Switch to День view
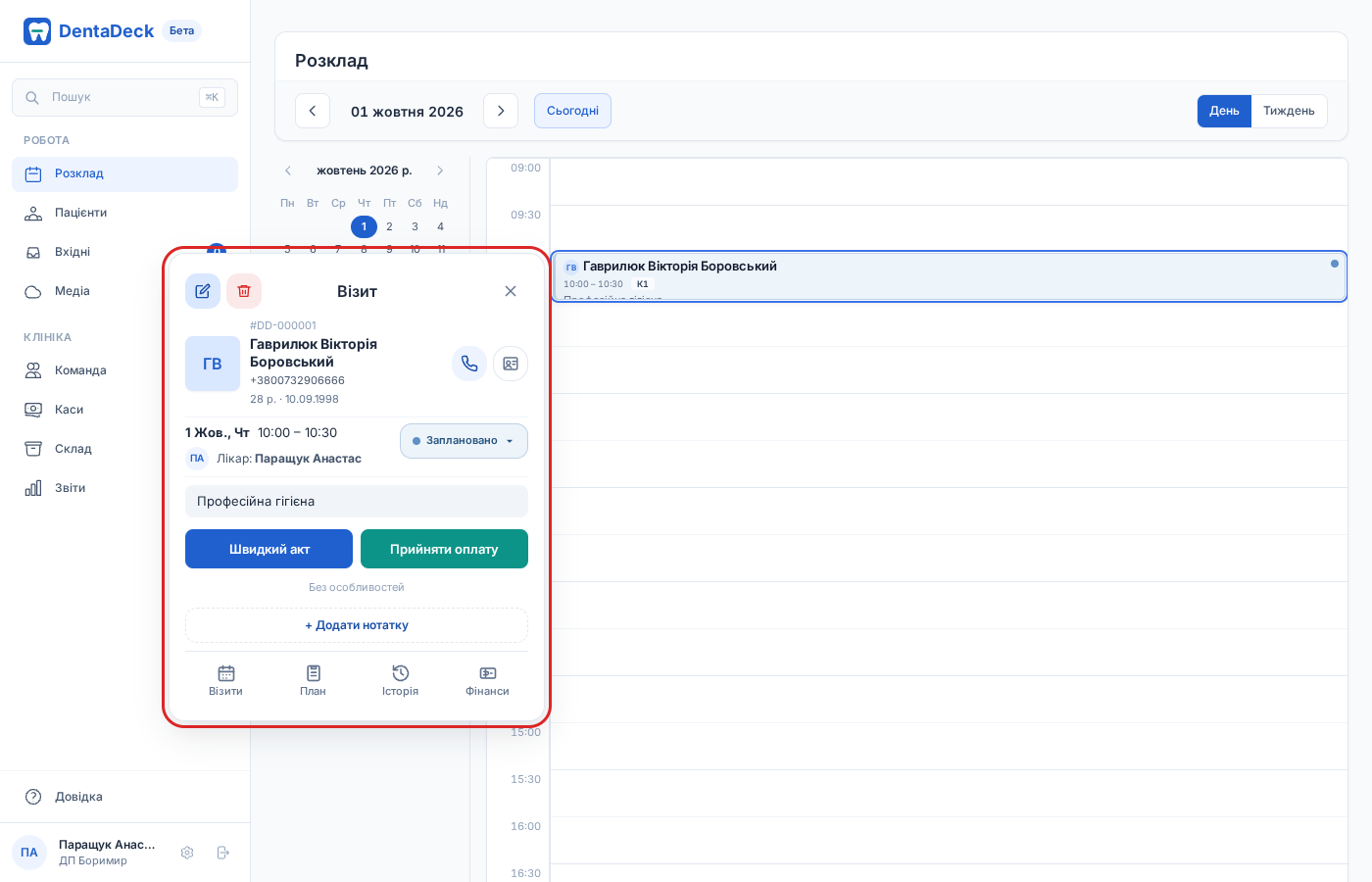Screen dimensions: 1372x882 coord(1224,111)
